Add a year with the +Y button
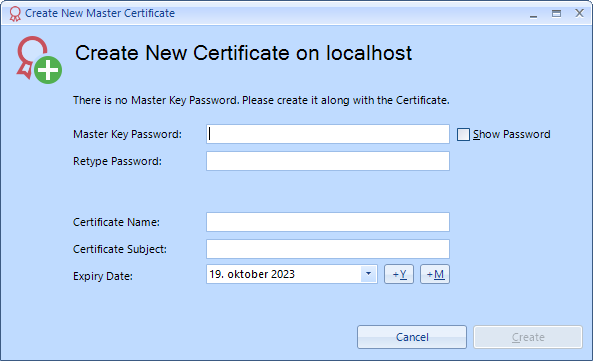The image size is (593, 361). (399, 274)
